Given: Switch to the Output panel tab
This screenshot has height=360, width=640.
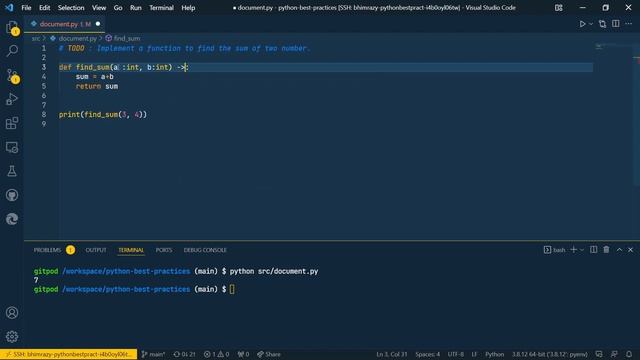Looking at the screenshot, I should (x=96, y=250).
